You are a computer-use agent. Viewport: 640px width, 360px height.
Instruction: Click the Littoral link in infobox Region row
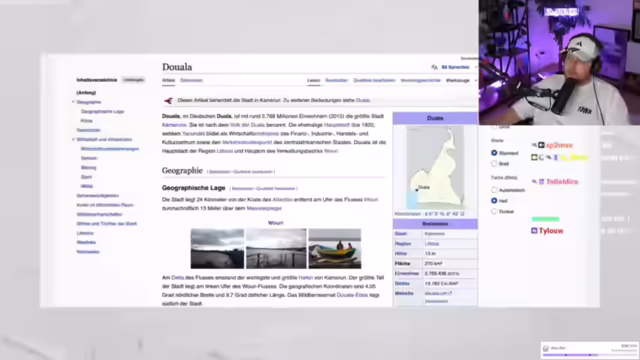(x=432, y=244)
